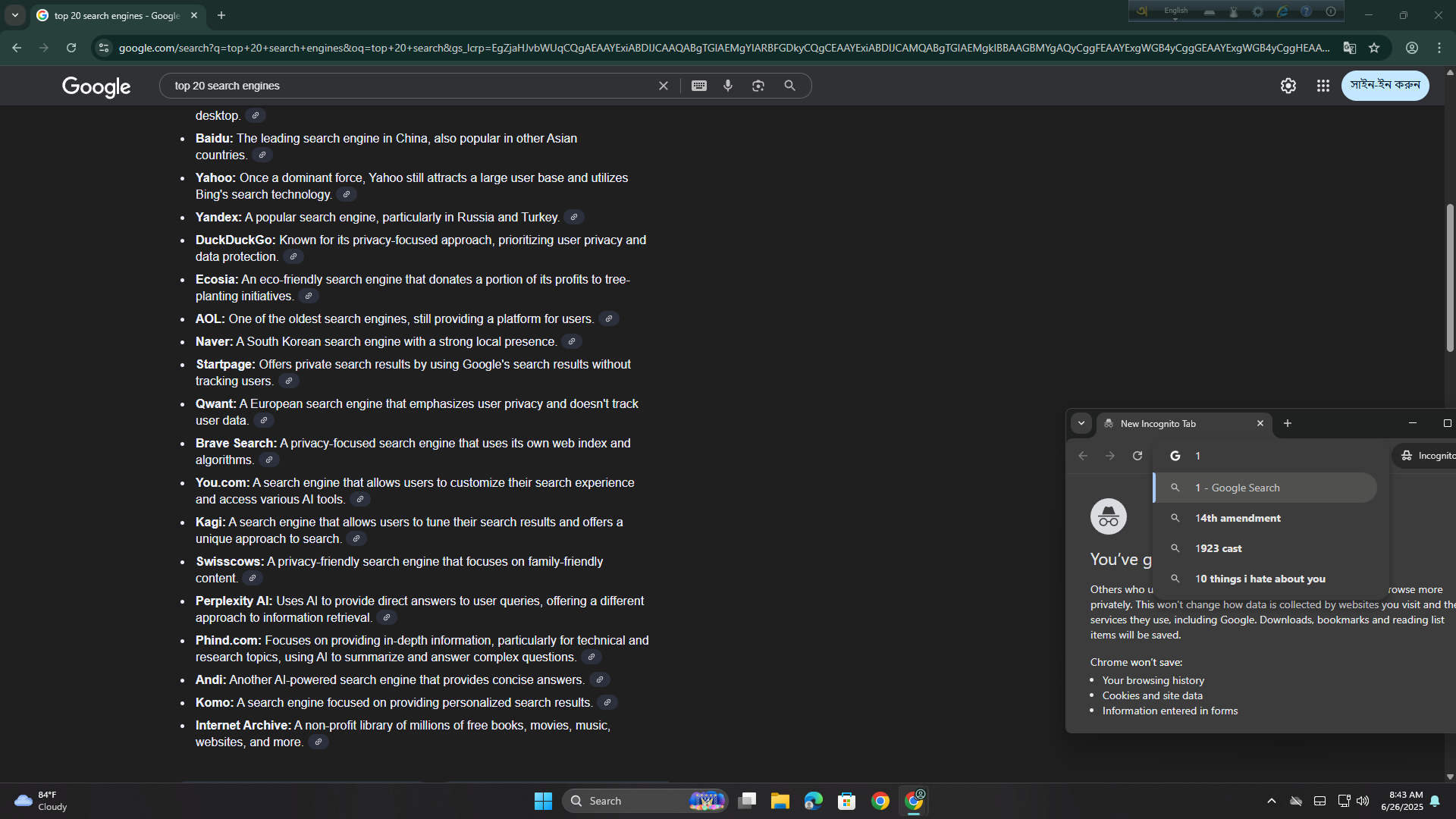Click the 'Swisscows:' entry text
This screenshot has height=819, width=1456.
pyautogui.click(x=230, y=561)
